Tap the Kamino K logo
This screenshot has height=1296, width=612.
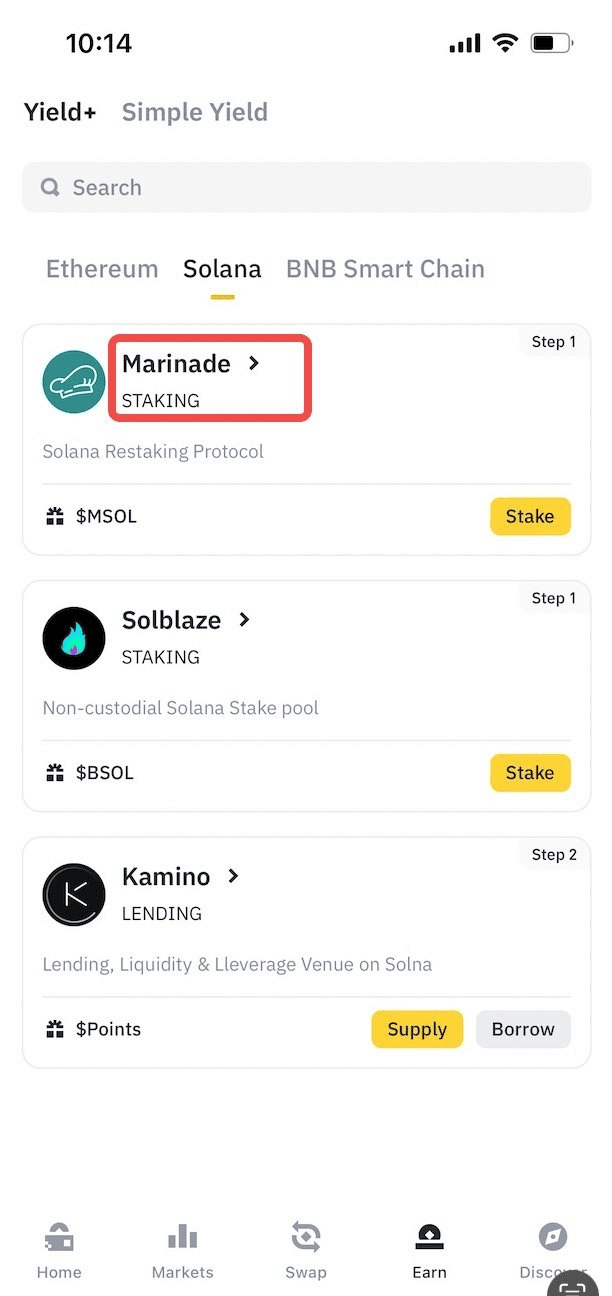coord(74,895)
